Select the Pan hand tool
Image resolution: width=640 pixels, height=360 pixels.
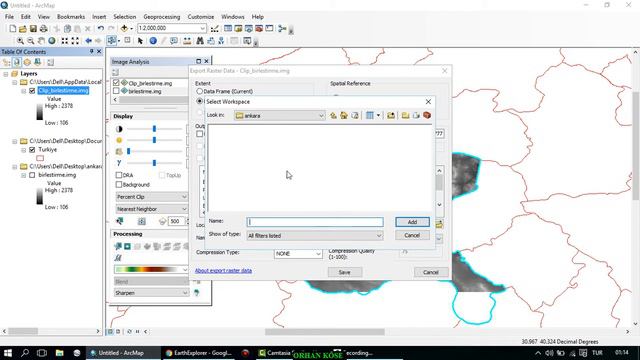pos(41,41)
